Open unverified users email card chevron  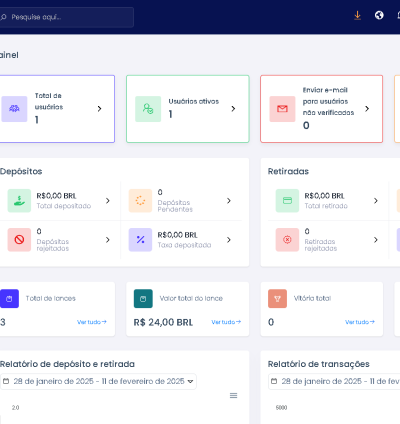tap(367, 109)
